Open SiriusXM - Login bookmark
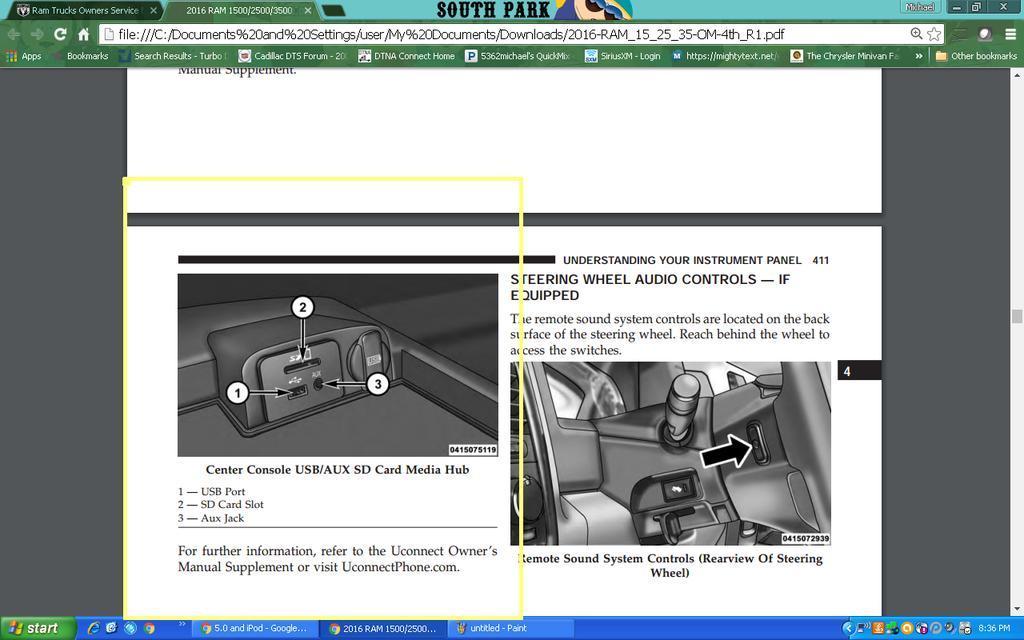Screen dimensions: 1024x640 pyautogui.click(x=622, y=56)
